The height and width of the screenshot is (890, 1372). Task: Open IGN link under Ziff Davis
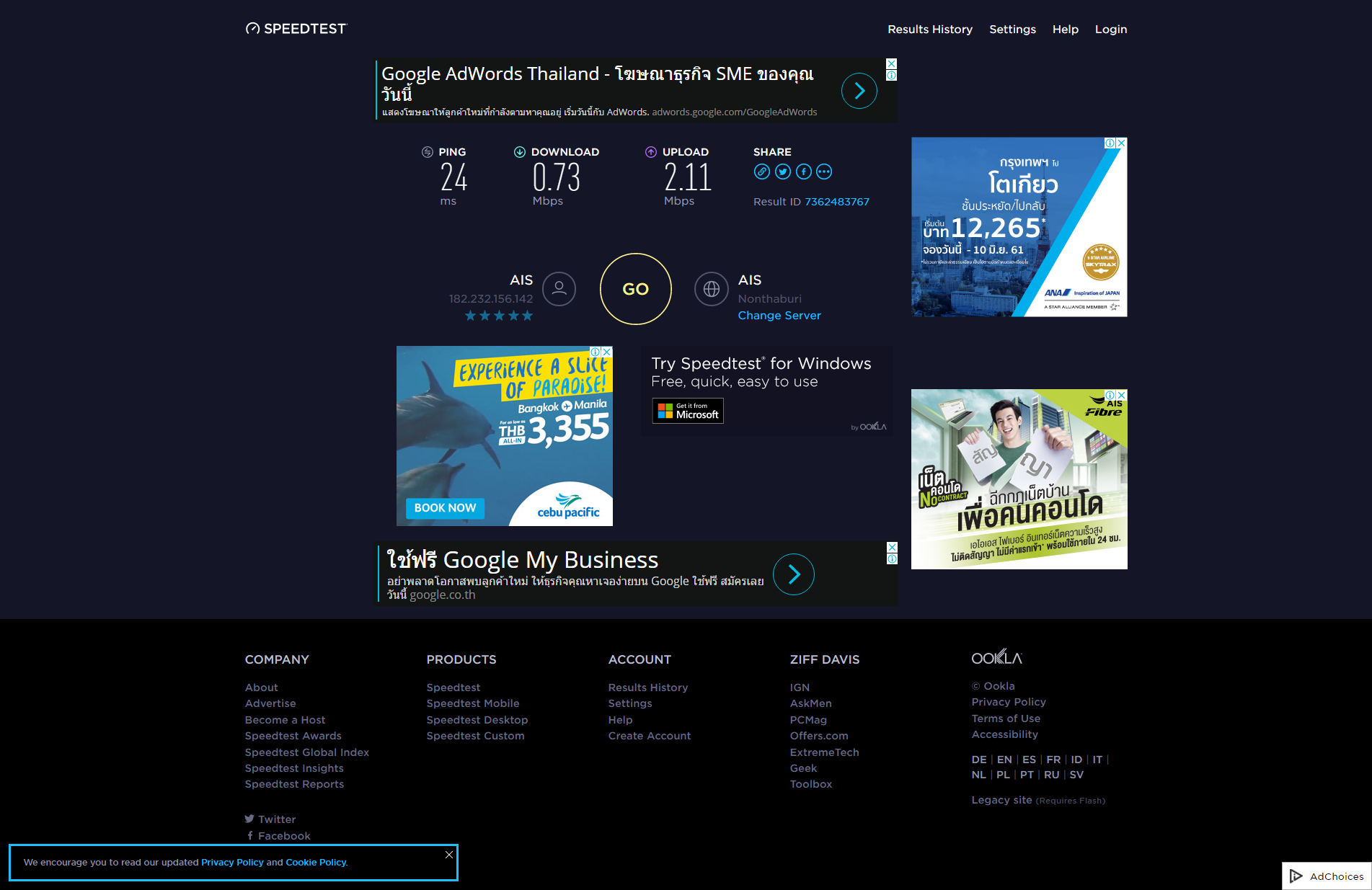(x=800, y=687)
